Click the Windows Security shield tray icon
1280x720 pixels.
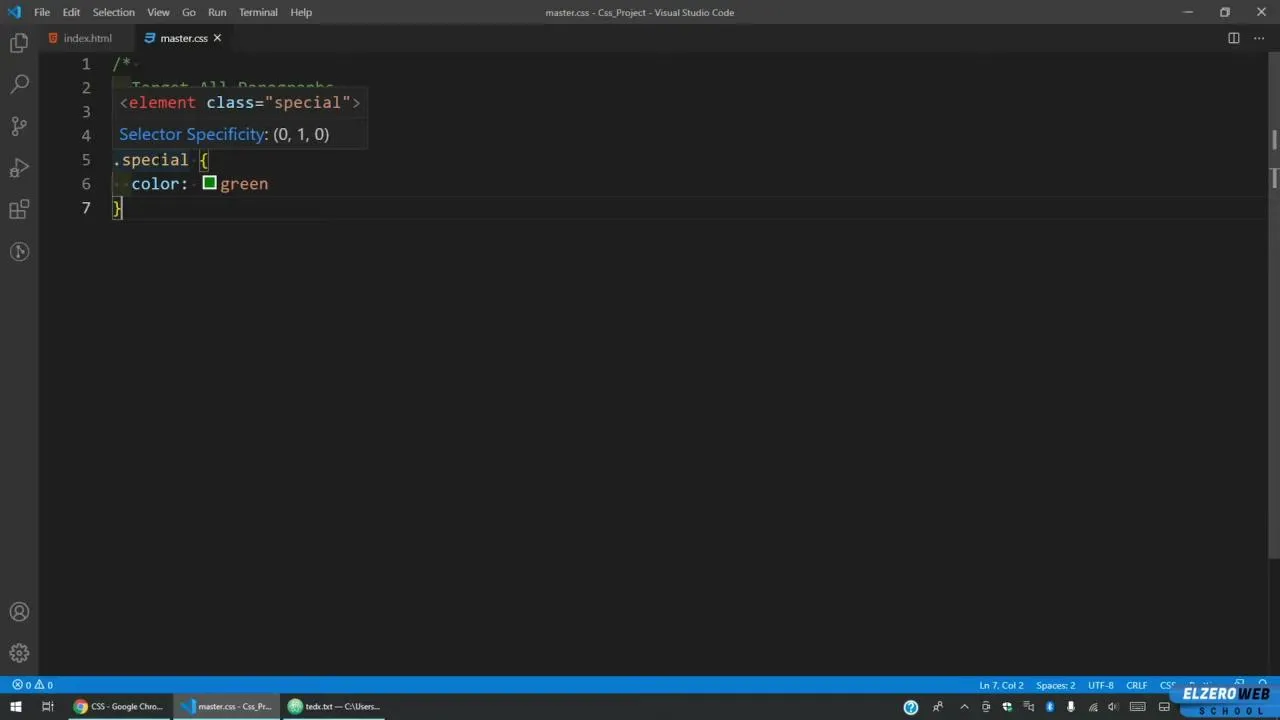point(1007,707)
